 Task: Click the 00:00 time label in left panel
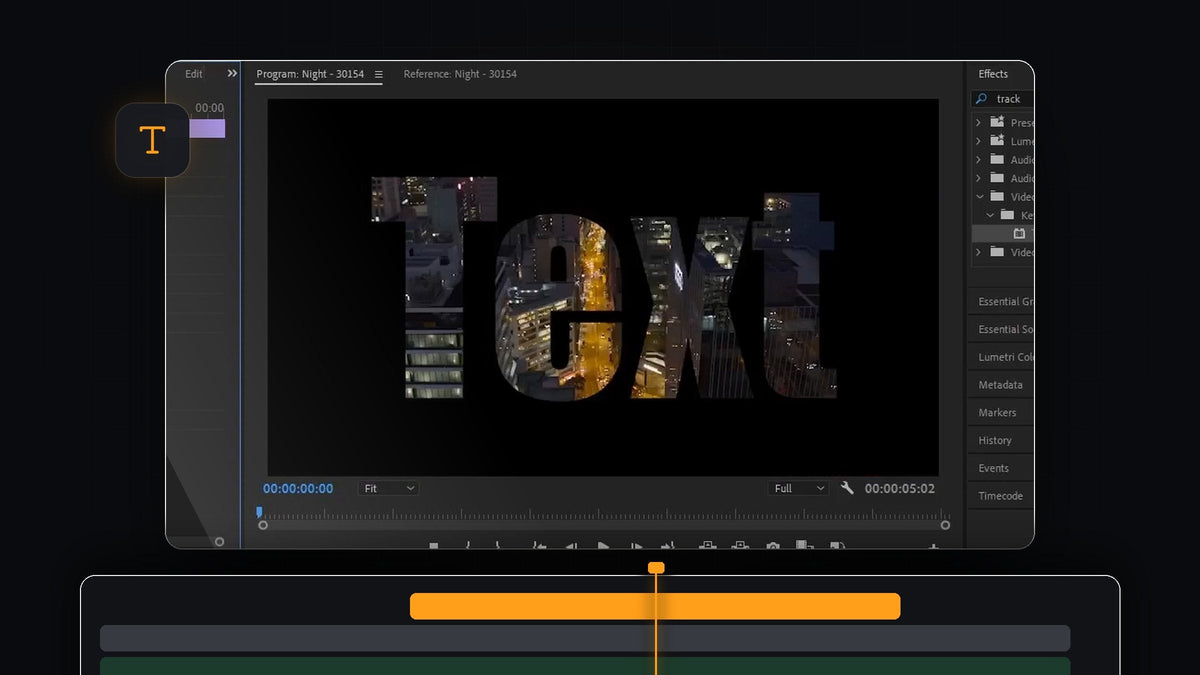pos(209,108)
